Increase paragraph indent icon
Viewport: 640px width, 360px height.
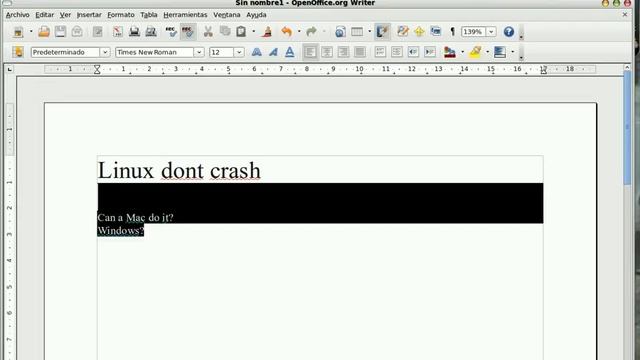pos(430,52)
